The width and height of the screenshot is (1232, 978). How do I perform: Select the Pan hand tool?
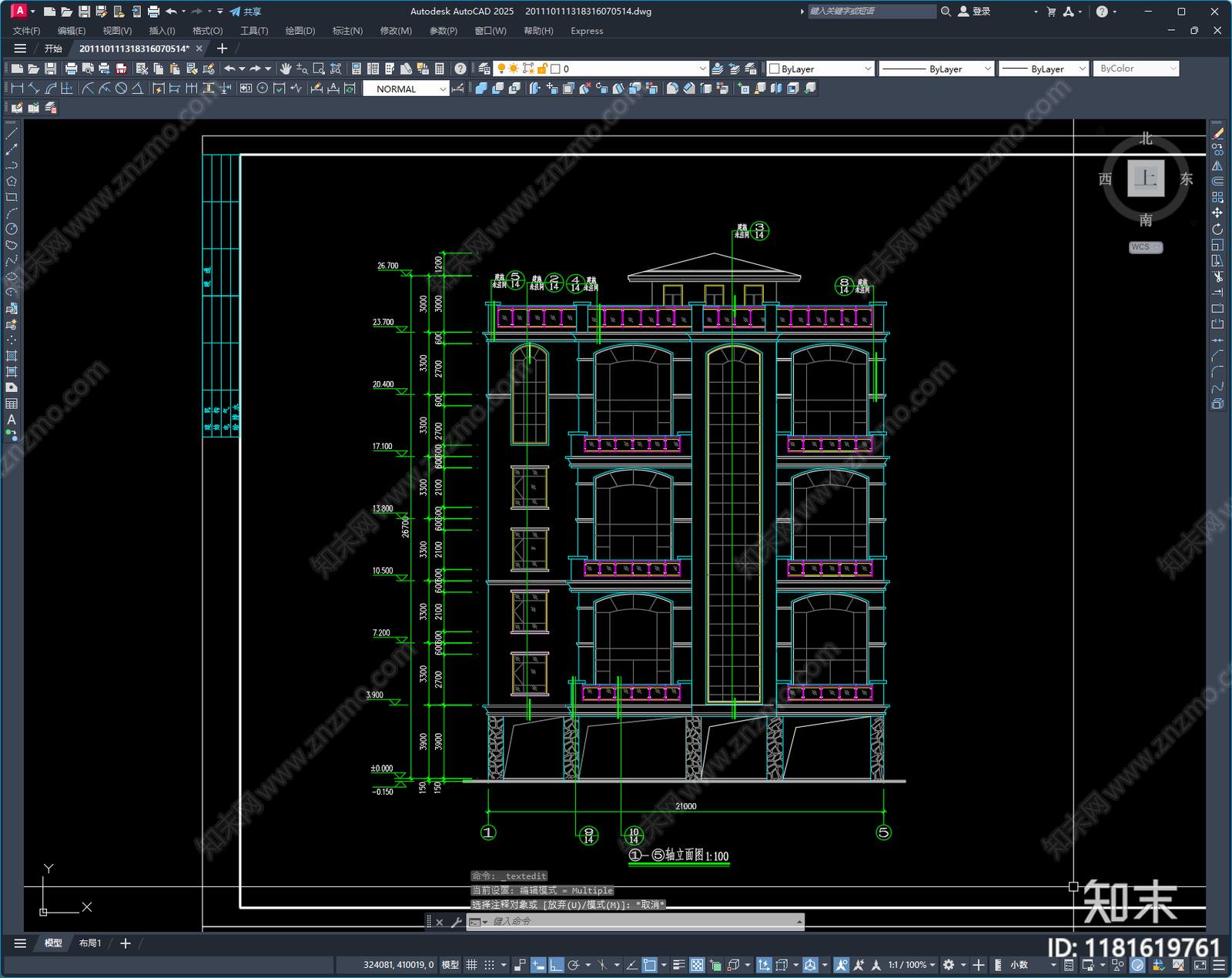click(x=286, y=69)
